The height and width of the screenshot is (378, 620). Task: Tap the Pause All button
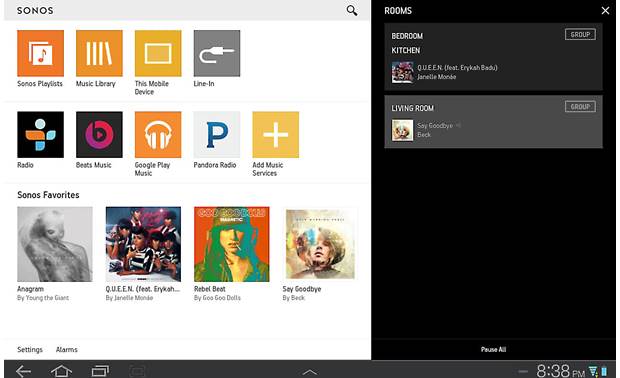(493, 350)
